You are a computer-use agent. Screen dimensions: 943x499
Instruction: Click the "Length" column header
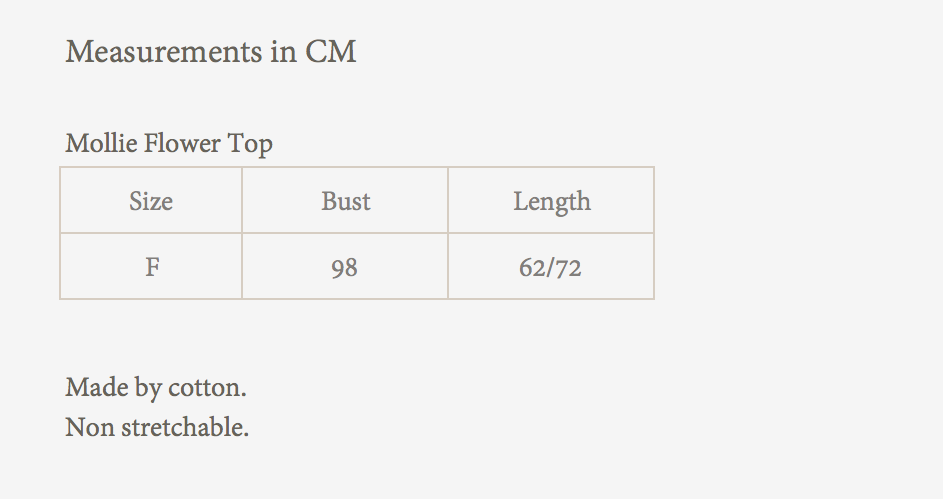click(x=552, y=202)
